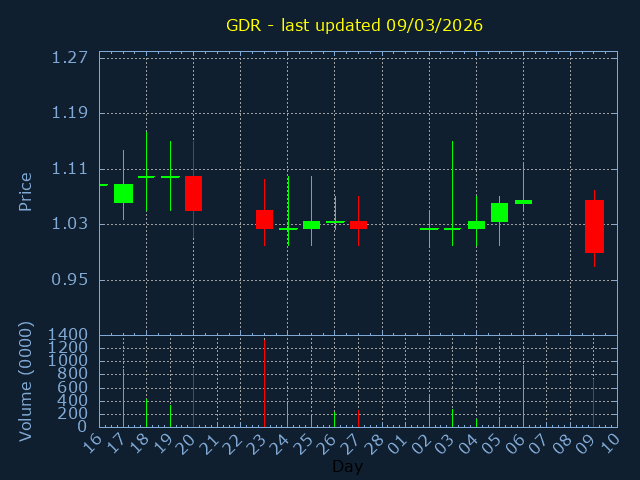Select the green candlestick on day 17
Image resolution: width=640 pixels, height=480 pixels.
tap(123, 193)
